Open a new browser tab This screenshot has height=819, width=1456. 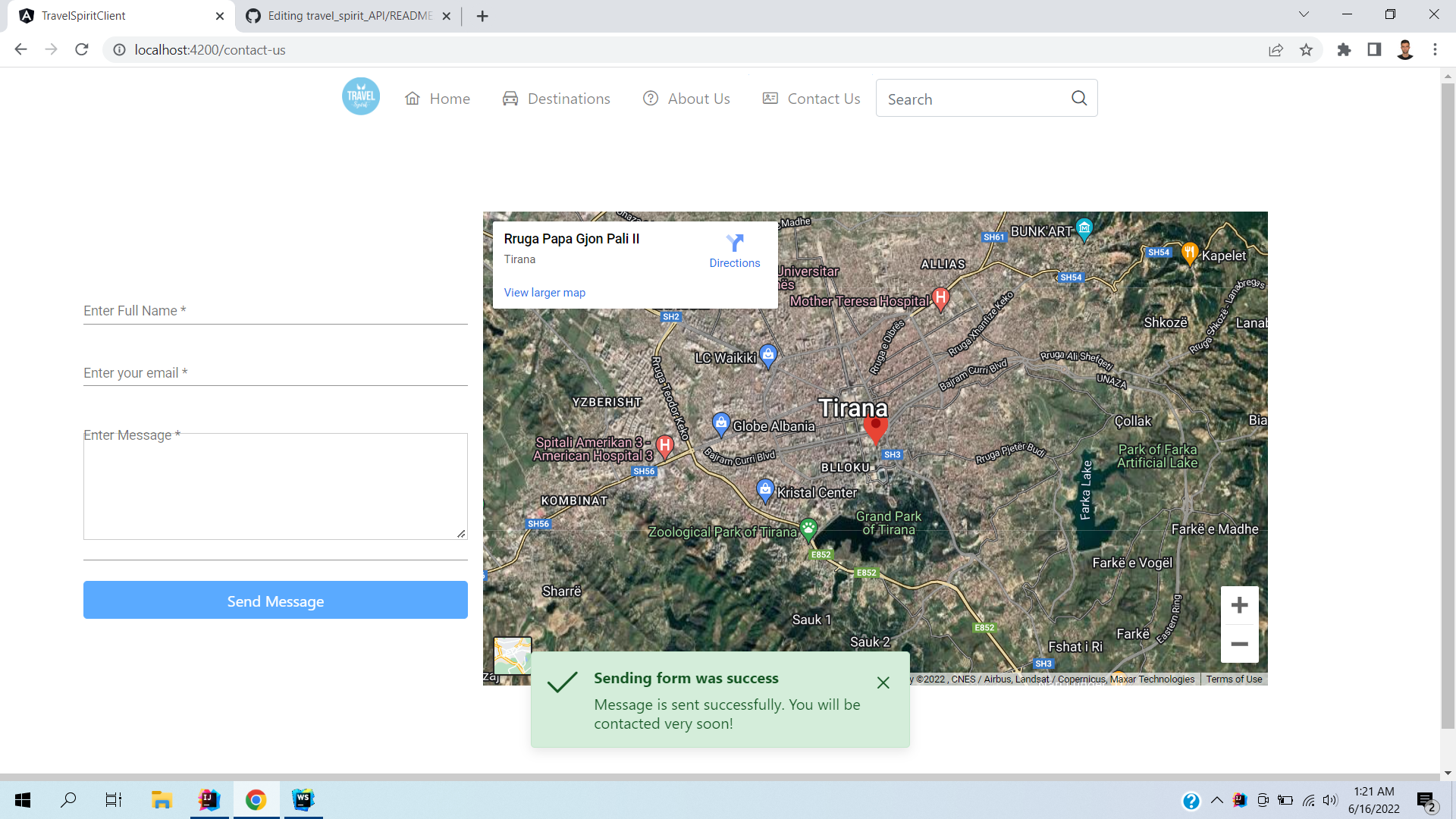click(x=482, y=16)
